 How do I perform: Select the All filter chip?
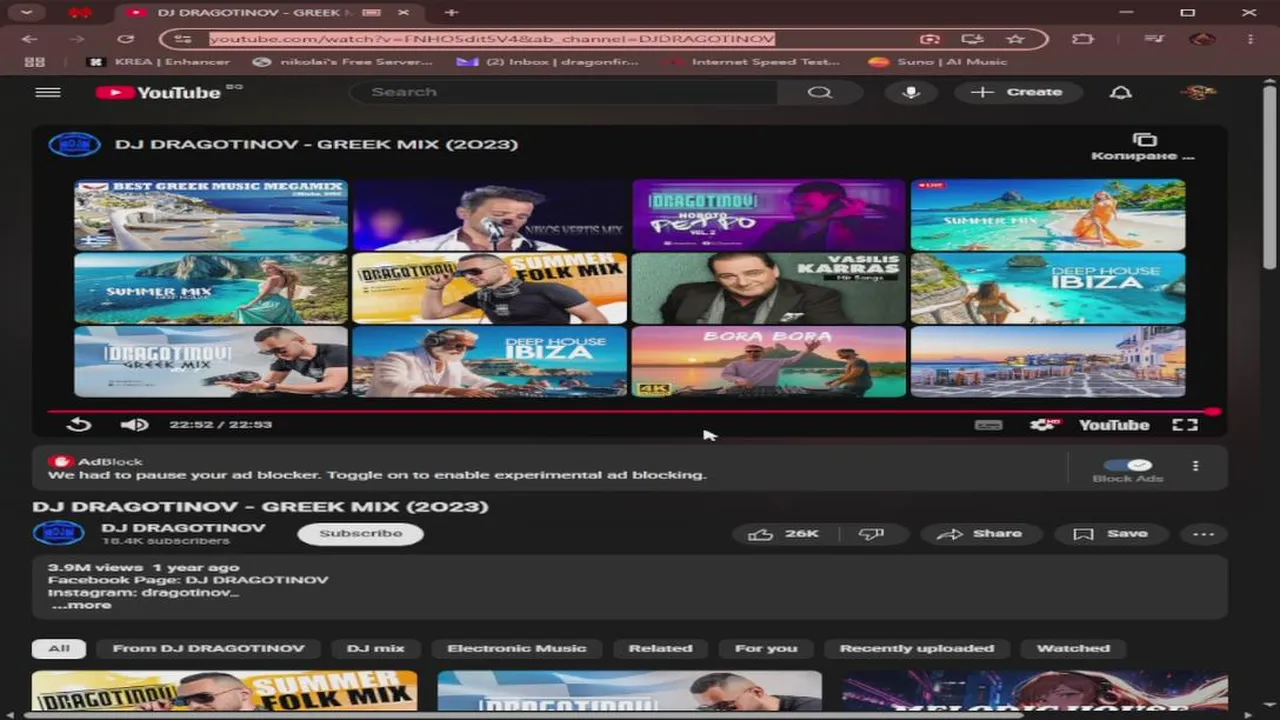tap(59, 649)
